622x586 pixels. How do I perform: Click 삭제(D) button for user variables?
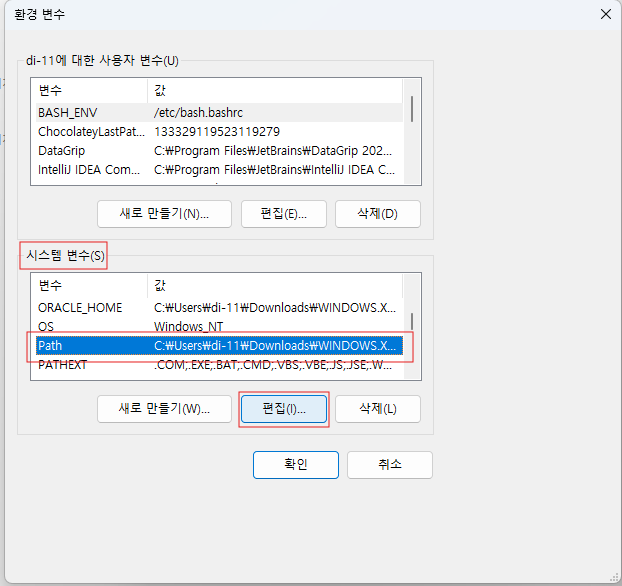tap(378, 214)
